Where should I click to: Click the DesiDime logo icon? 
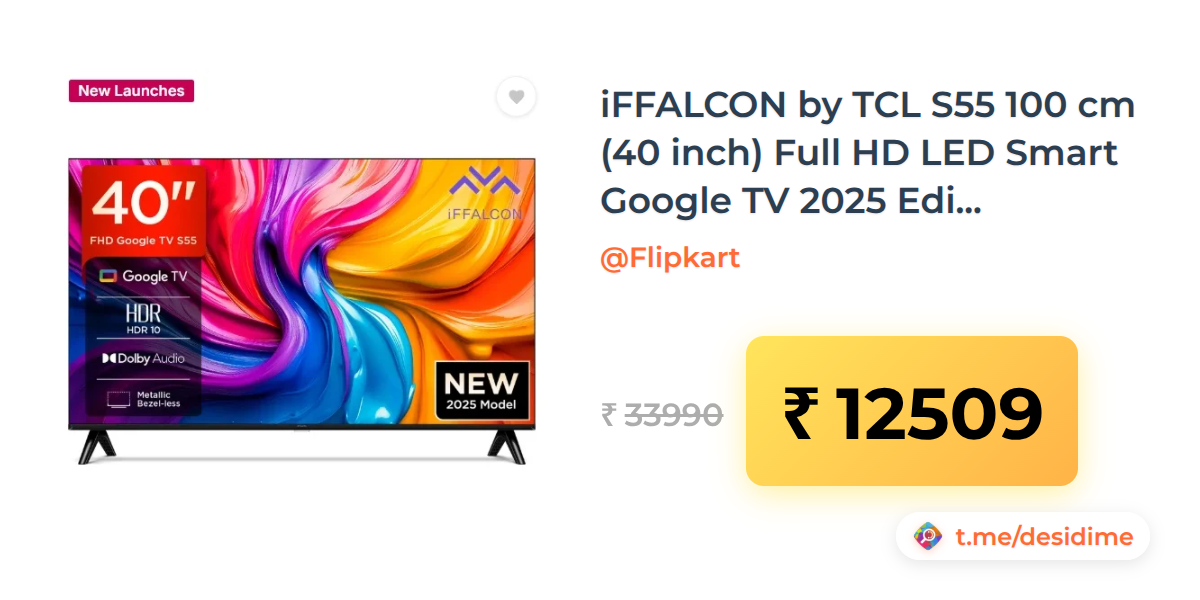click(929, 537)
